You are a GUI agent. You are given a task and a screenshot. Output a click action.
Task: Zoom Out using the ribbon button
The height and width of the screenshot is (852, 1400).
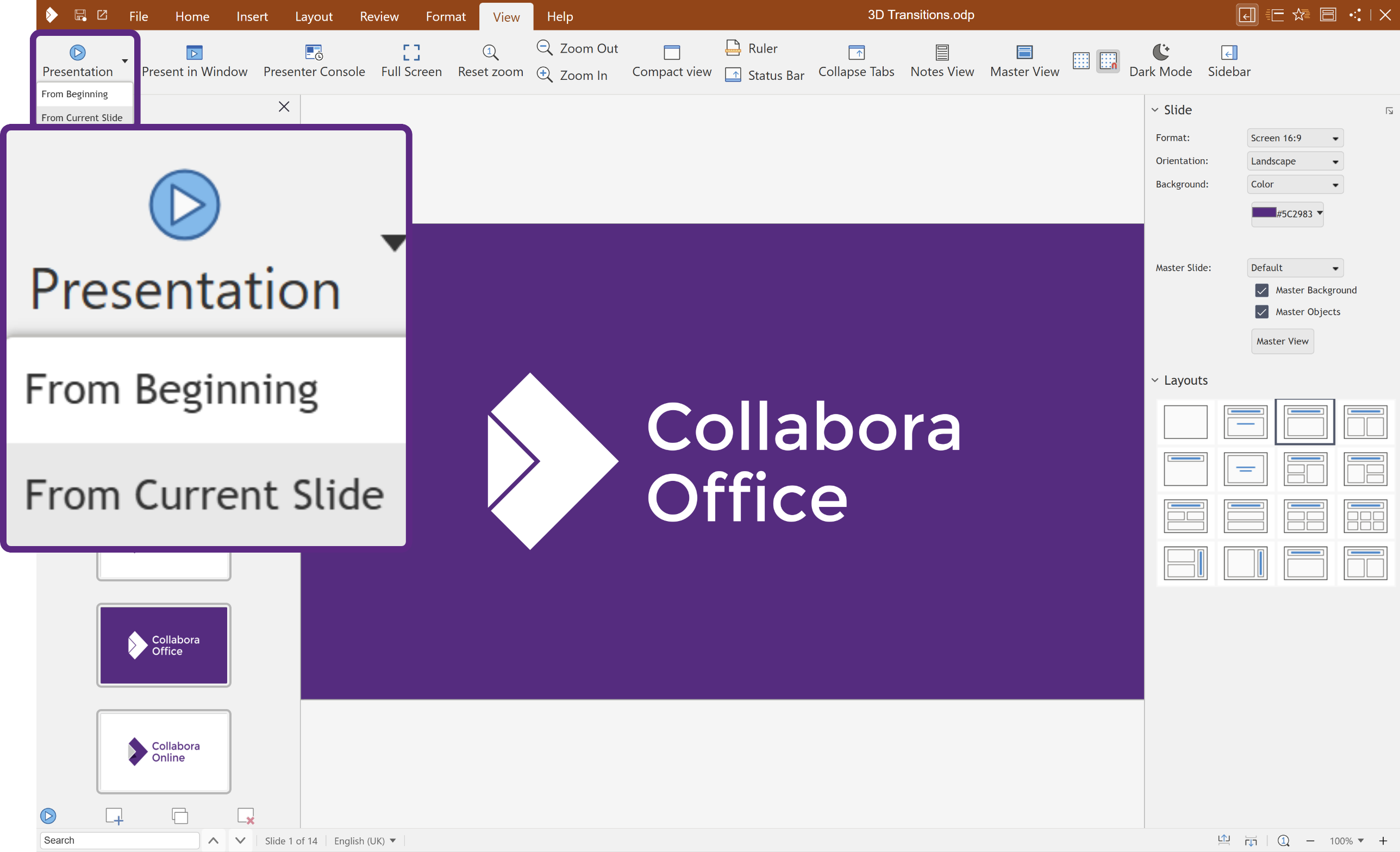[577, 48]
